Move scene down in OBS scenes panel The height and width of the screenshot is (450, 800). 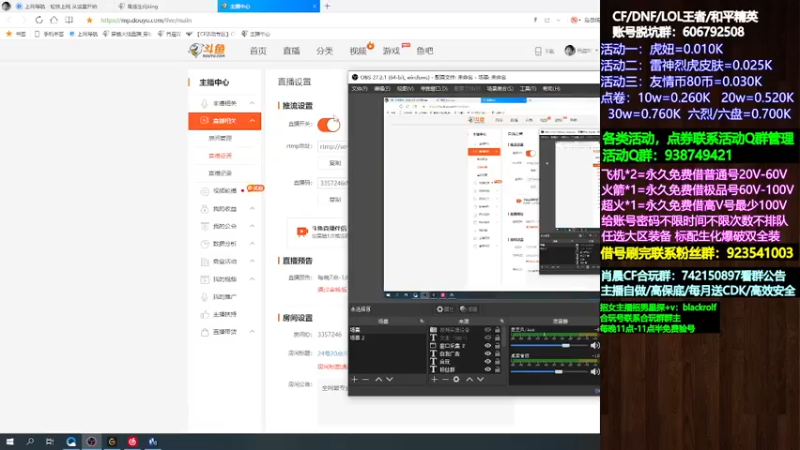coord(390,379)
